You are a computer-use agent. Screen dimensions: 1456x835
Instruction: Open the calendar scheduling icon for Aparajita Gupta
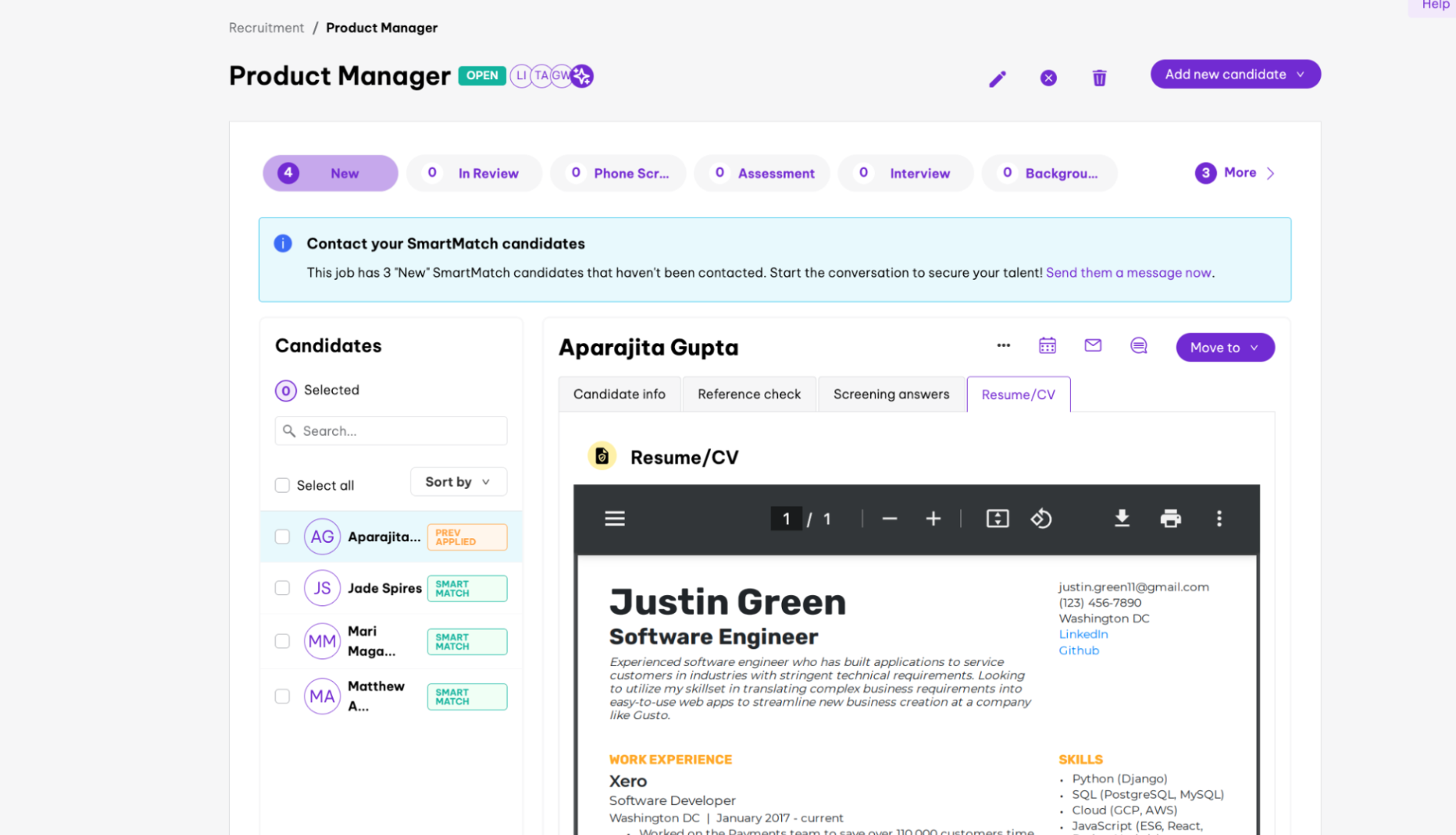click(x=1047, y=346)
